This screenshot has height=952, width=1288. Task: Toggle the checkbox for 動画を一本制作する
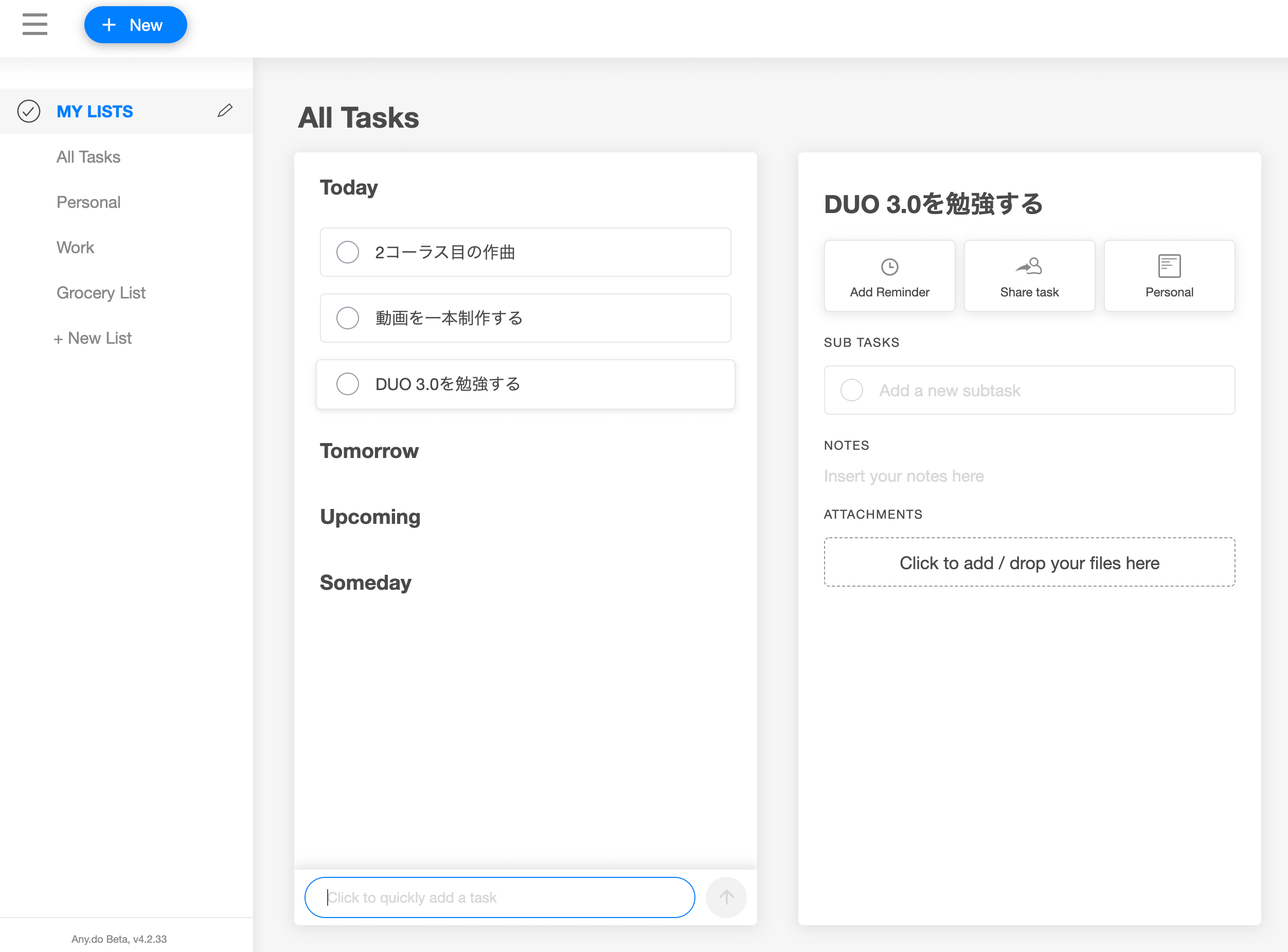pyautogui.click(x=349, y=318)
